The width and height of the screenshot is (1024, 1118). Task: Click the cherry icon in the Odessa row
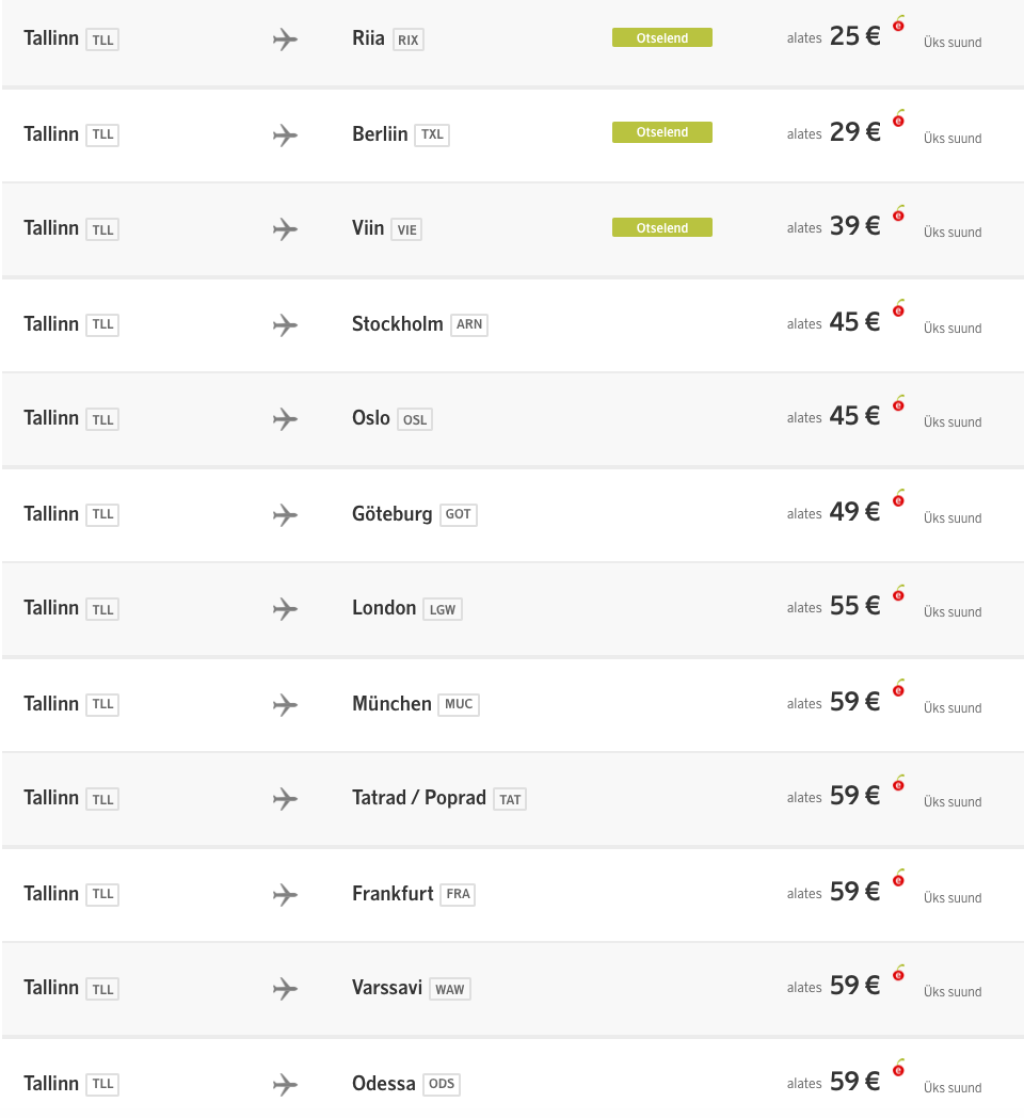click(x=898, y=1070)
